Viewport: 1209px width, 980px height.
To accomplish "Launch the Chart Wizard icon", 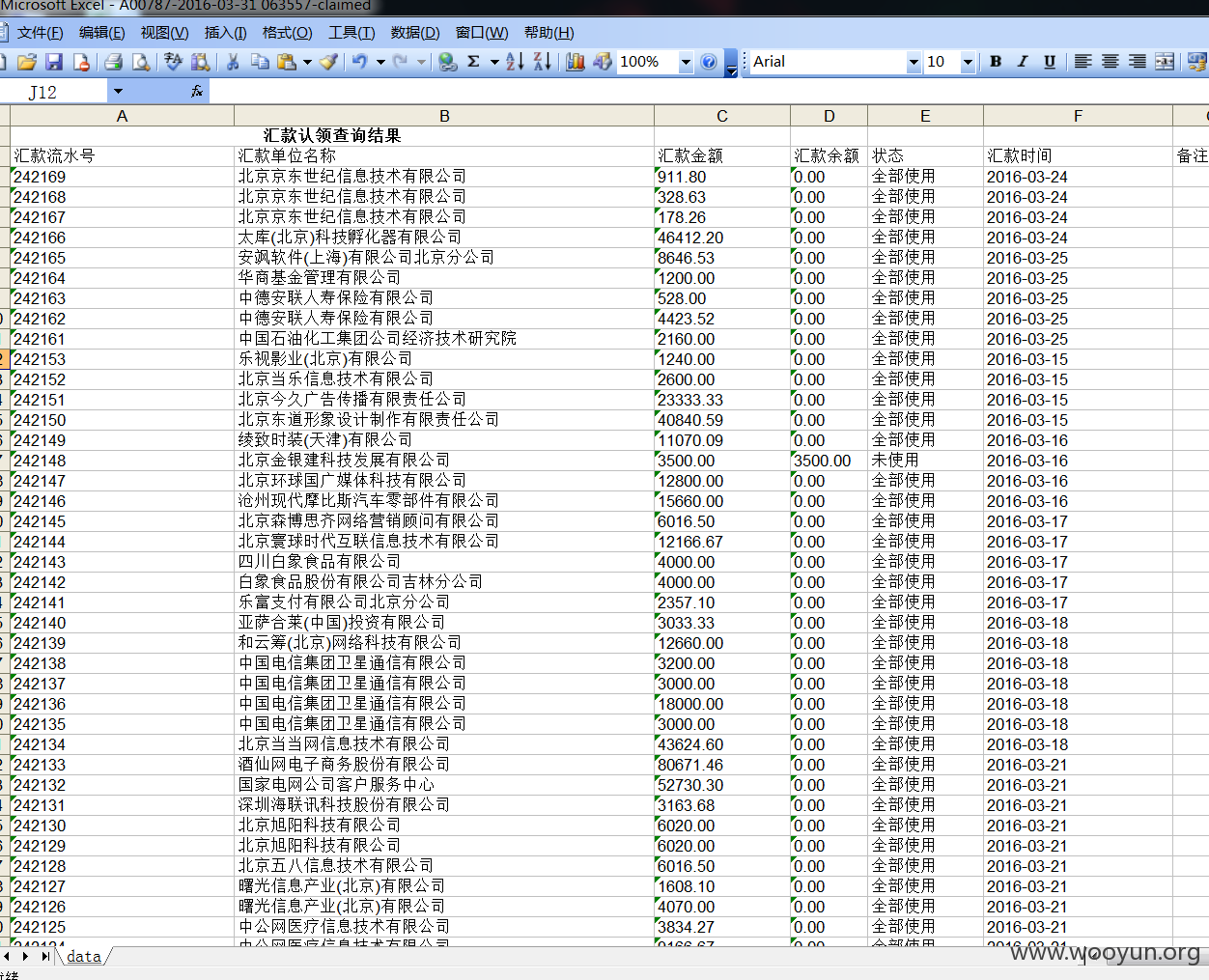I will click(575, 62).
